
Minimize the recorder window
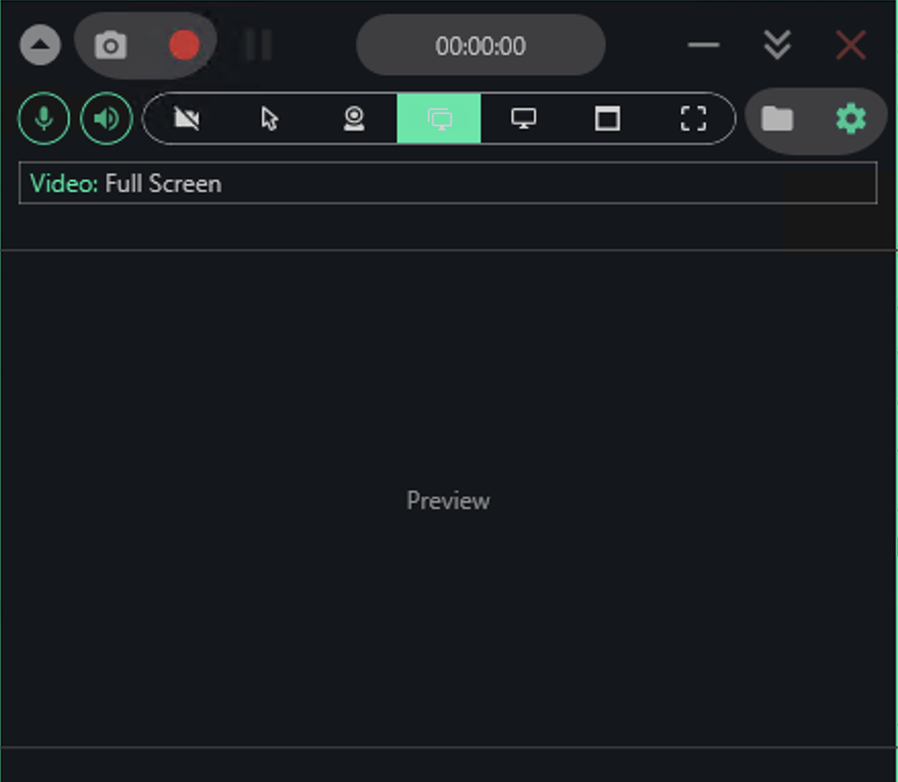click(x=703, y=45)
